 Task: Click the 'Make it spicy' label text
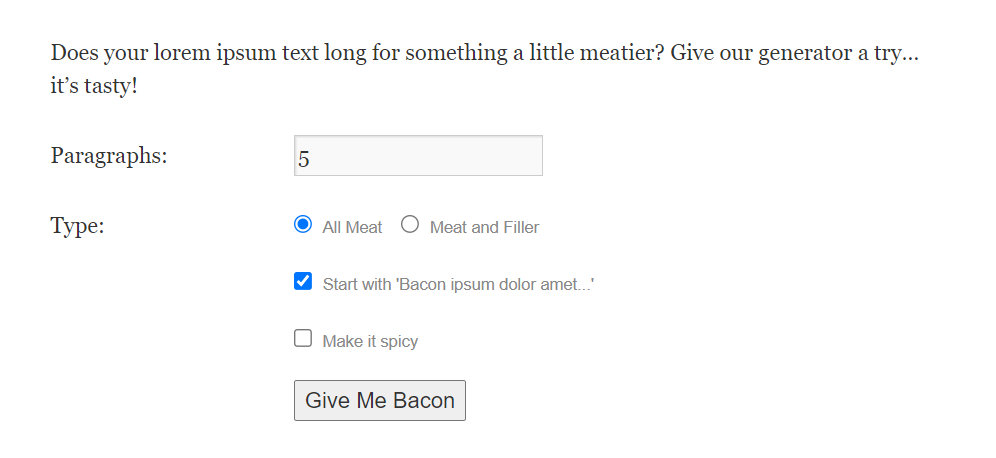(370, 341)
